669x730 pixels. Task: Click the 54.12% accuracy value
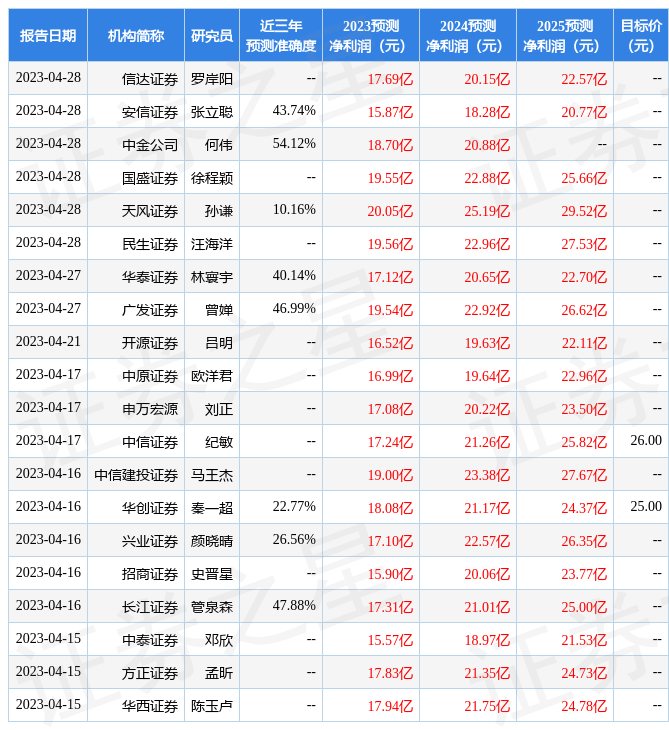pyautogui.click(x=294, y=143)
